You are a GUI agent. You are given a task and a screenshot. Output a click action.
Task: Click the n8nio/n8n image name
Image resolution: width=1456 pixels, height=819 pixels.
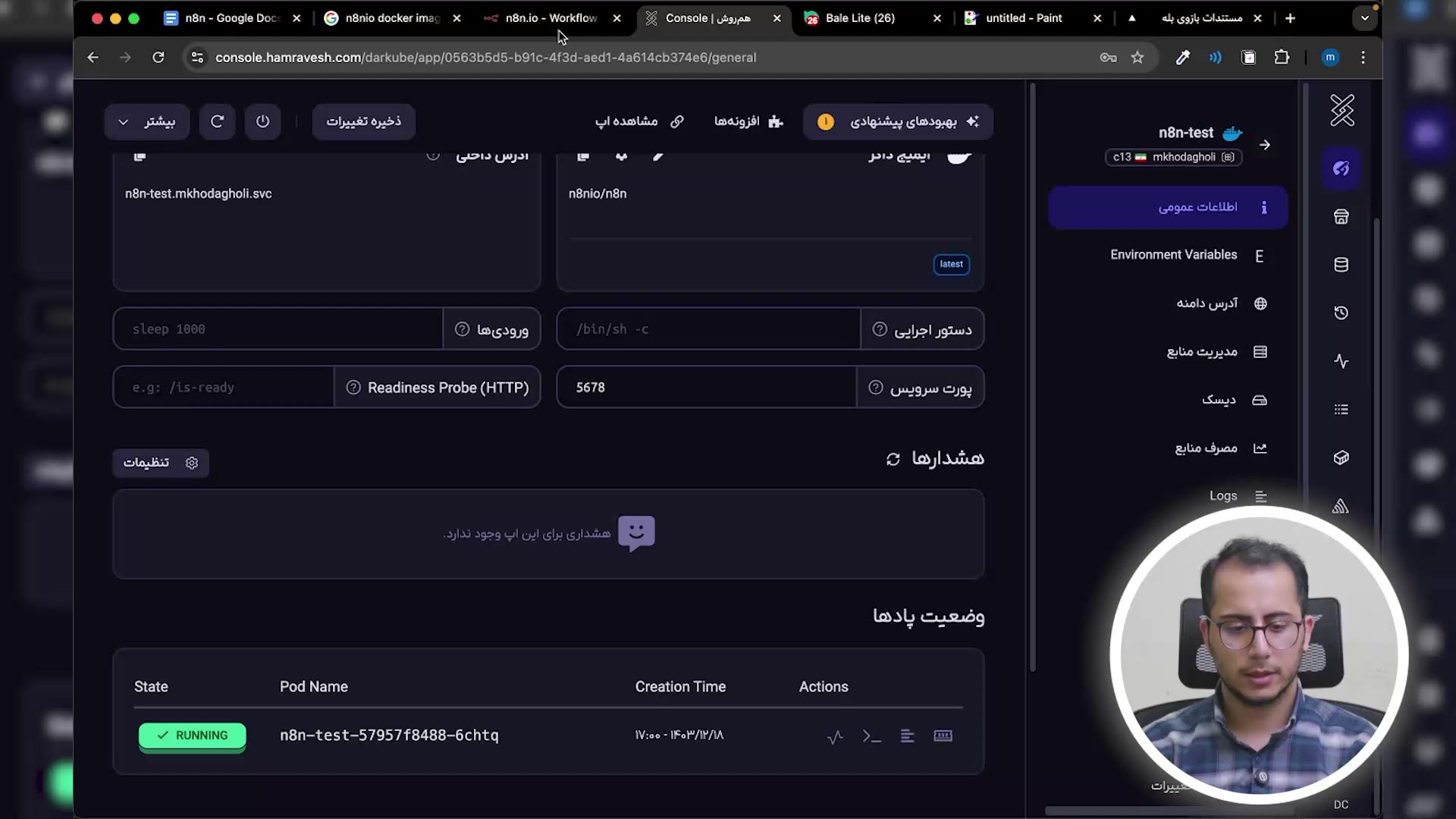[598, 194]
